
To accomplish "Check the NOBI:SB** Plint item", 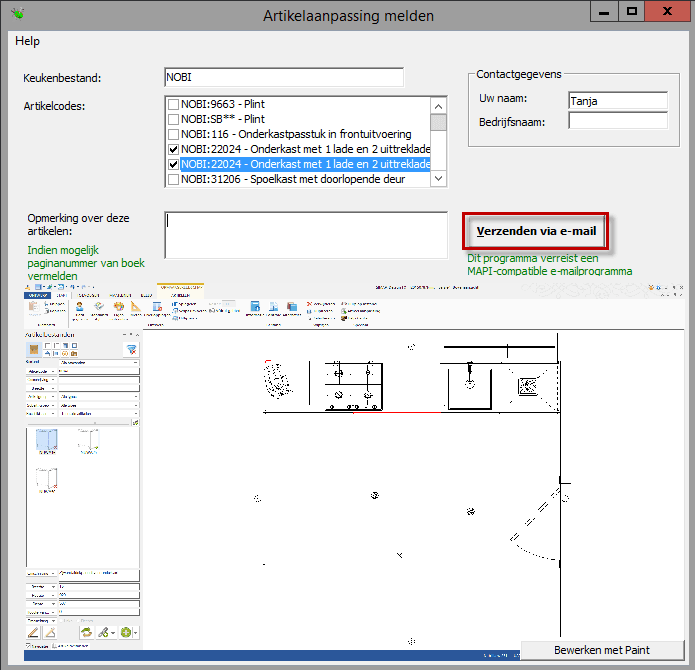I will (x=174, y=120).
